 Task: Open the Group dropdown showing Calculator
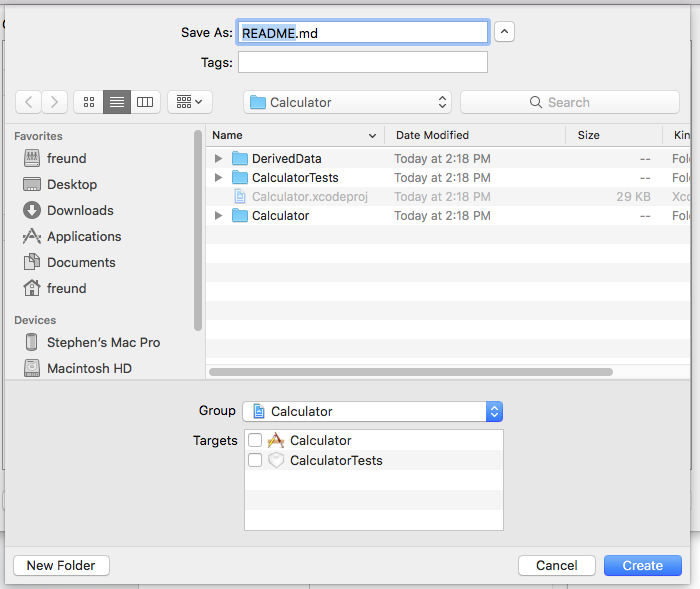(373, 411)
